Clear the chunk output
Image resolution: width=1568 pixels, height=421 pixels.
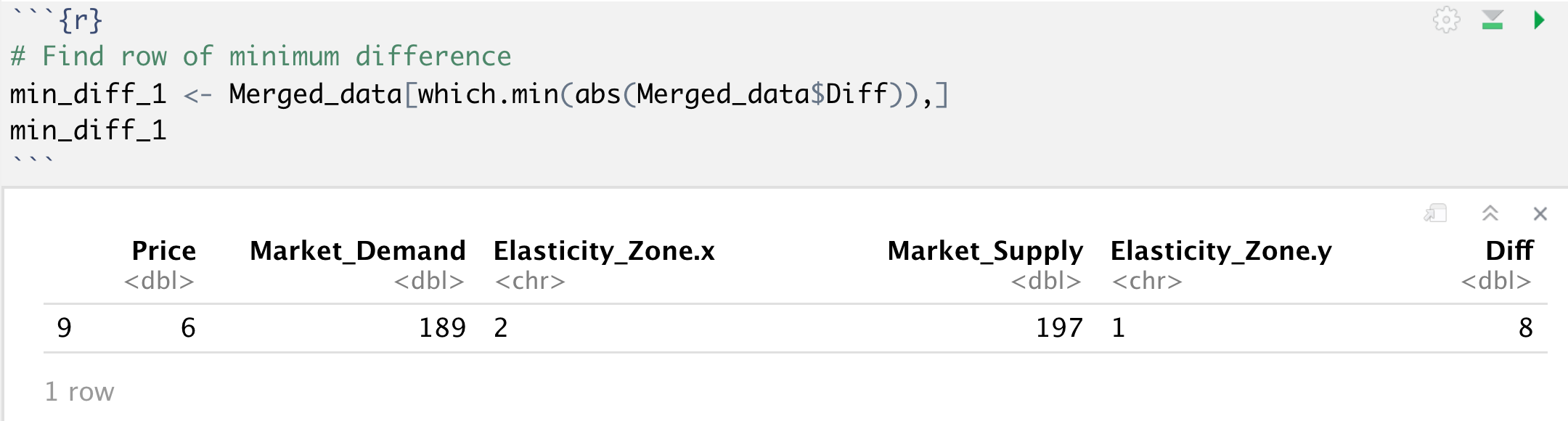click(x=1540, y=213)
